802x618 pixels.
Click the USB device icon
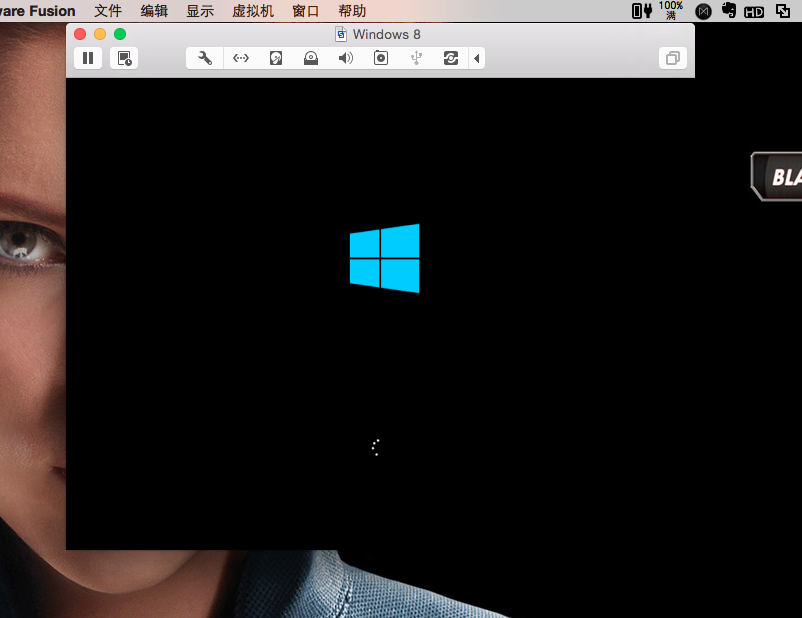pyautogui.click(x=416, y=58)
